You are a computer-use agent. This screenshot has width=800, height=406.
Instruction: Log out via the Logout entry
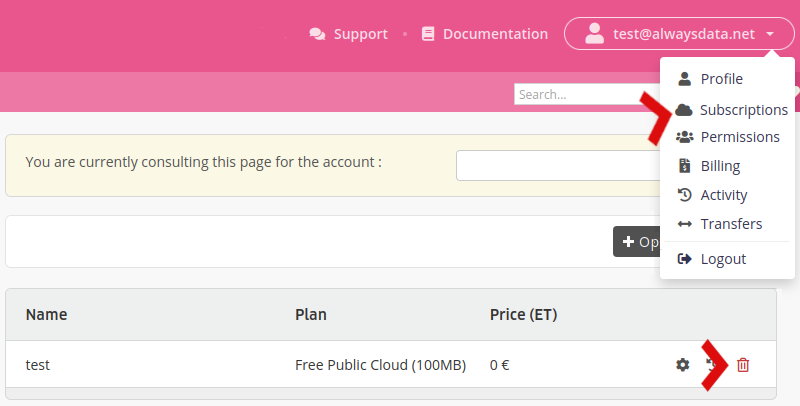click(x=723, y=259)
